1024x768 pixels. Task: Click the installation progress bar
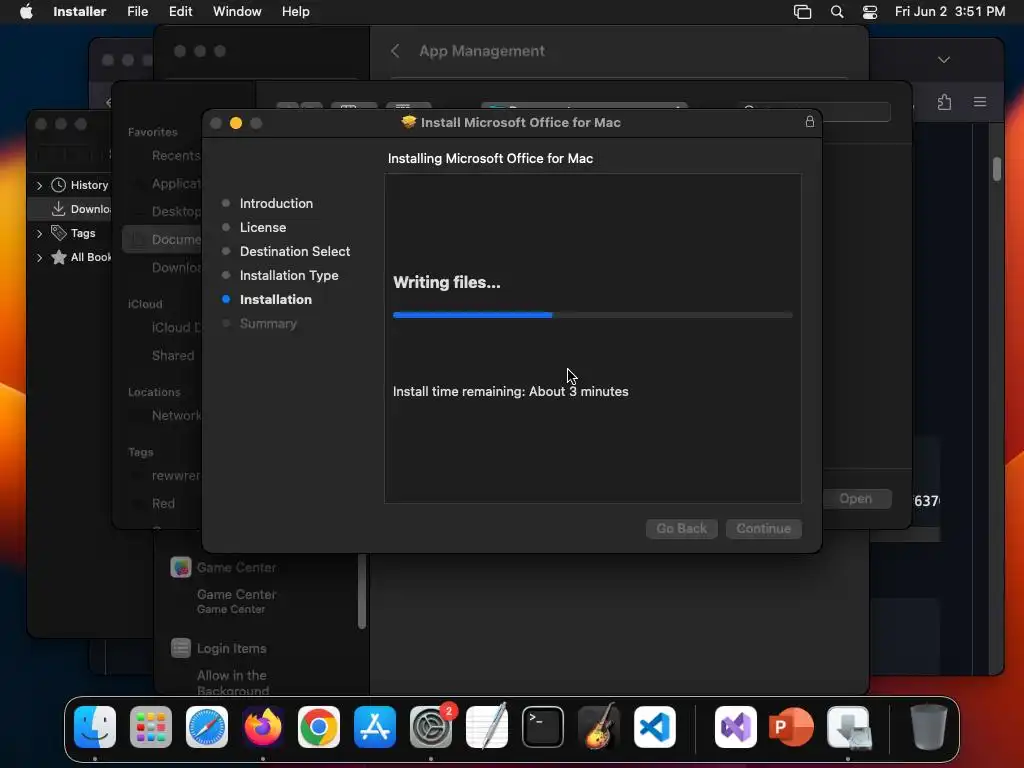pos(592,315)
